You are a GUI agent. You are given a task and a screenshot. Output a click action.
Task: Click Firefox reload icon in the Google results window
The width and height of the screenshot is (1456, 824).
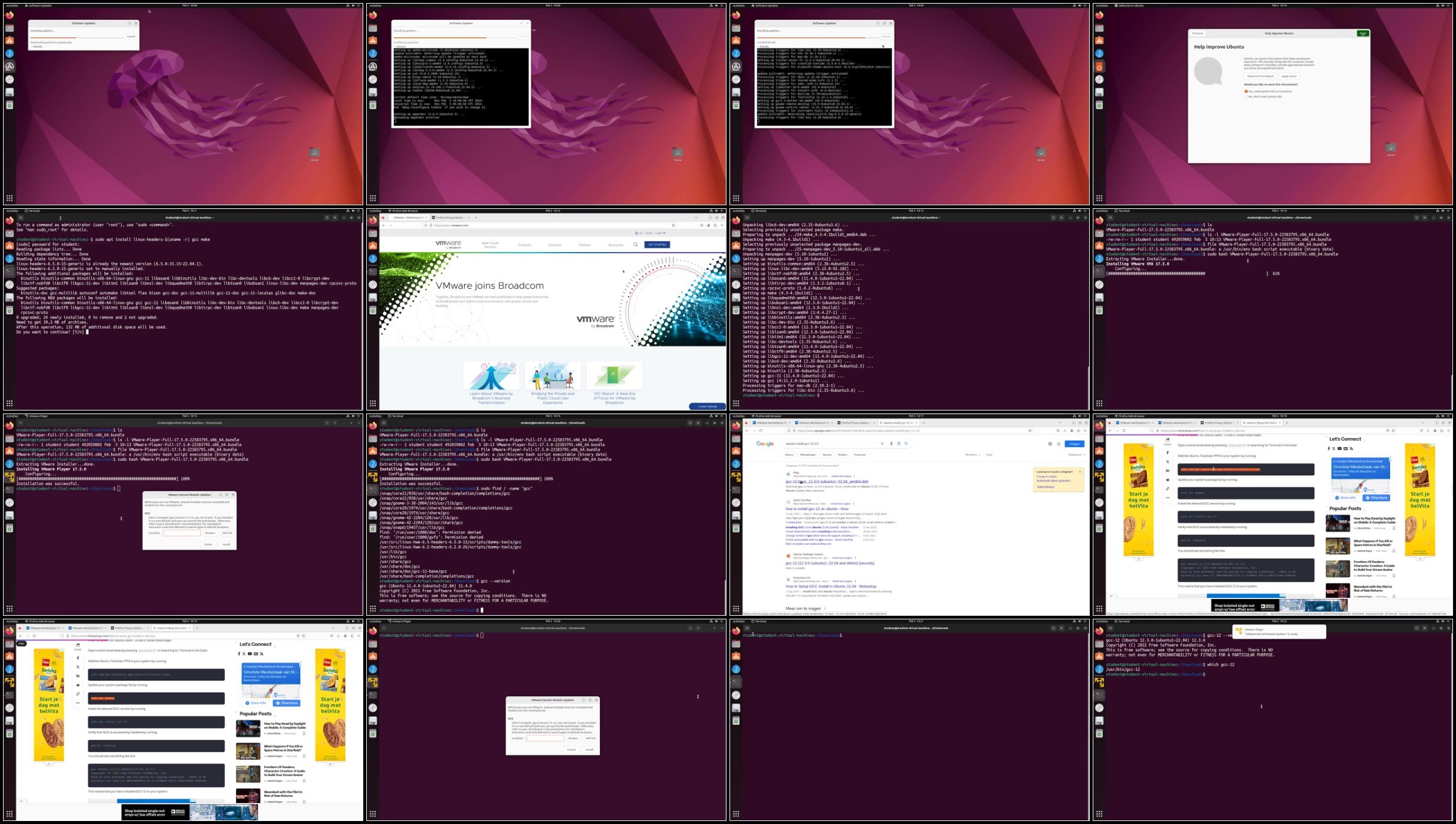(x=761, y=430)
